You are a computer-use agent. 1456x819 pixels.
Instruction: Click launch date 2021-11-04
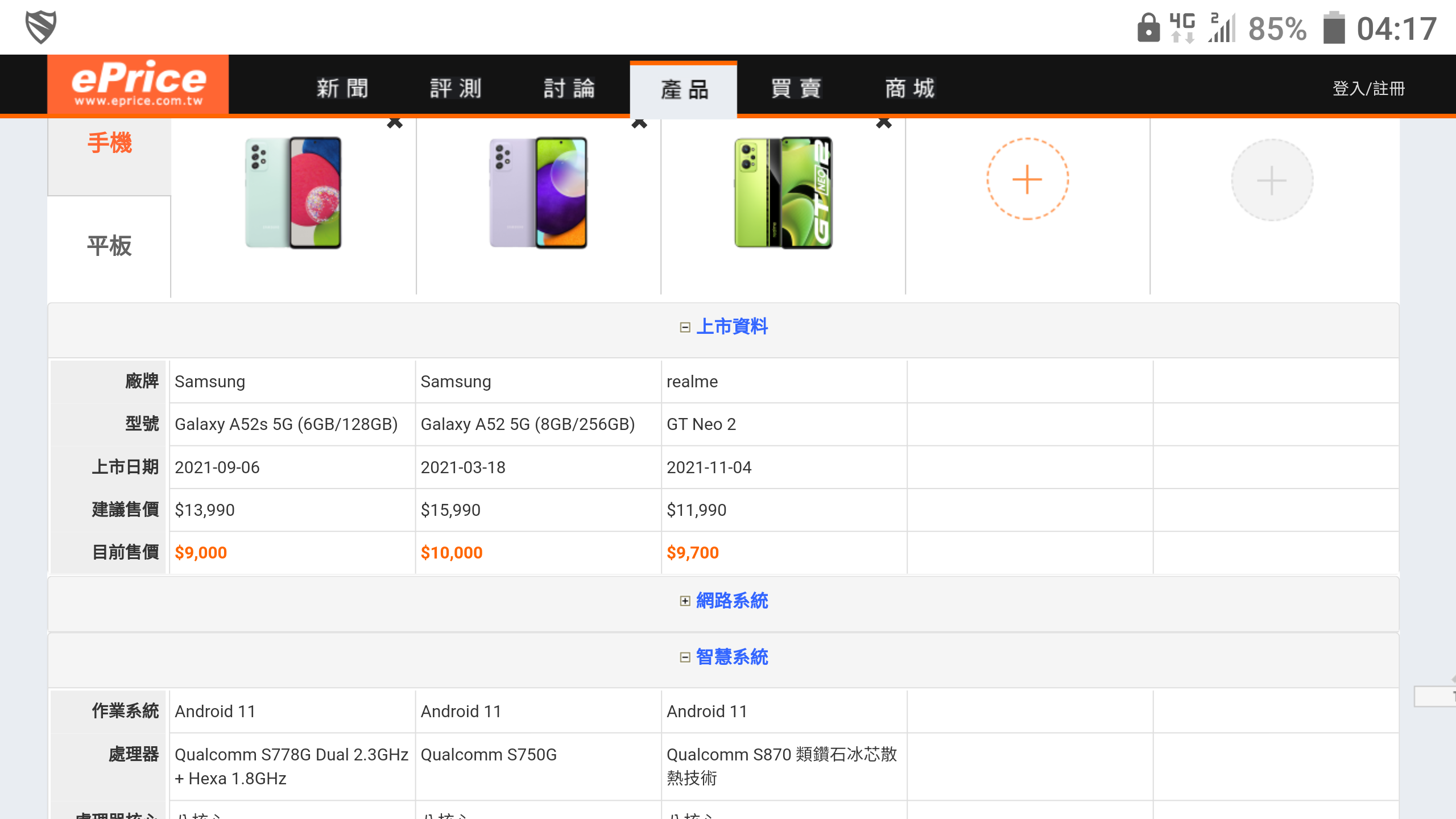pos(709,468)
